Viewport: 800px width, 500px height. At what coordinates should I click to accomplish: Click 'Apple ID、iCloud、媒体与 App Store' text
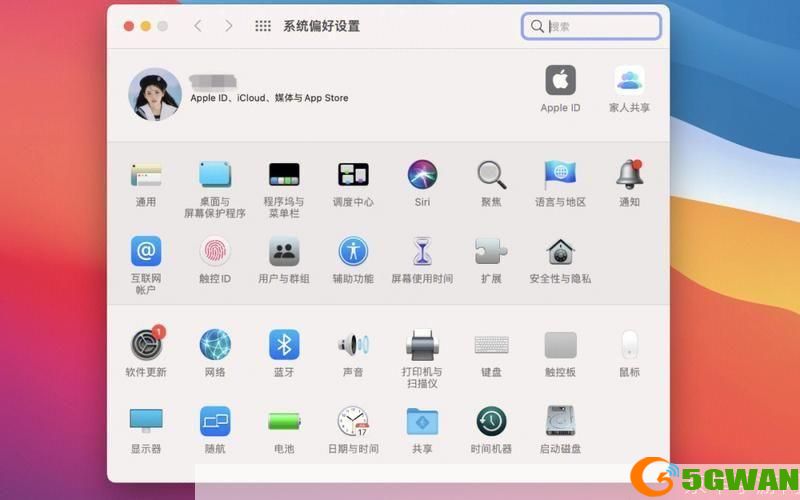point(269,98)
